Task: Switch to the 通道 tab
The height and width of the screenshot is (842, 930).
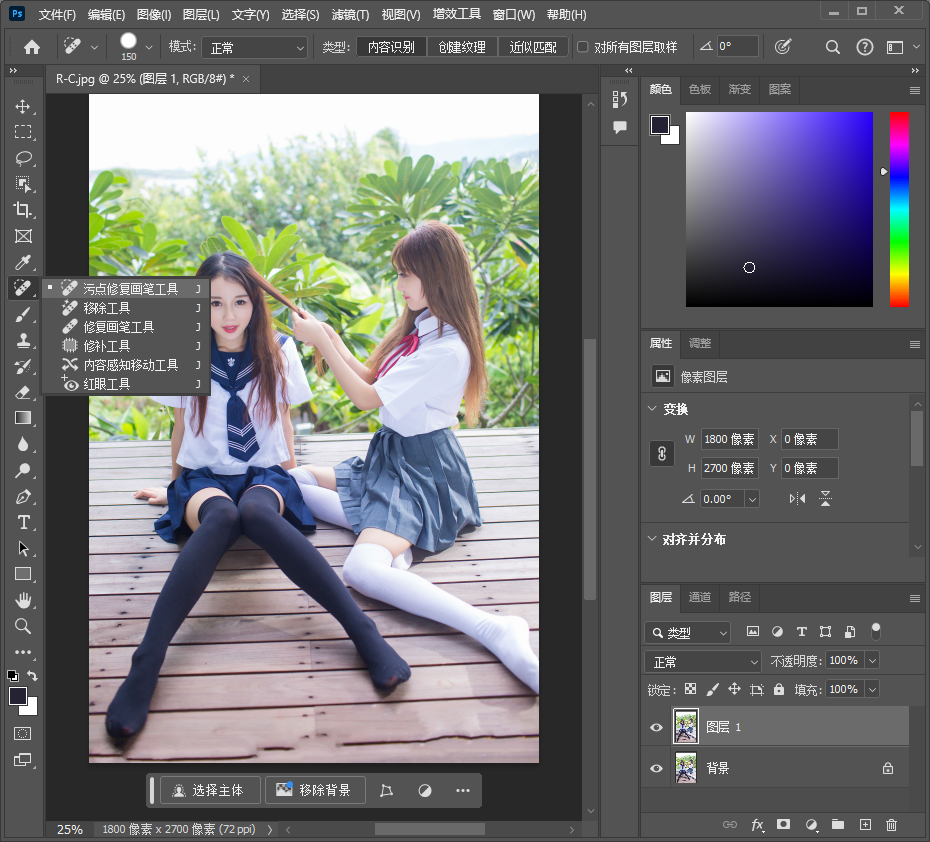Action: (x=700, y=597)
